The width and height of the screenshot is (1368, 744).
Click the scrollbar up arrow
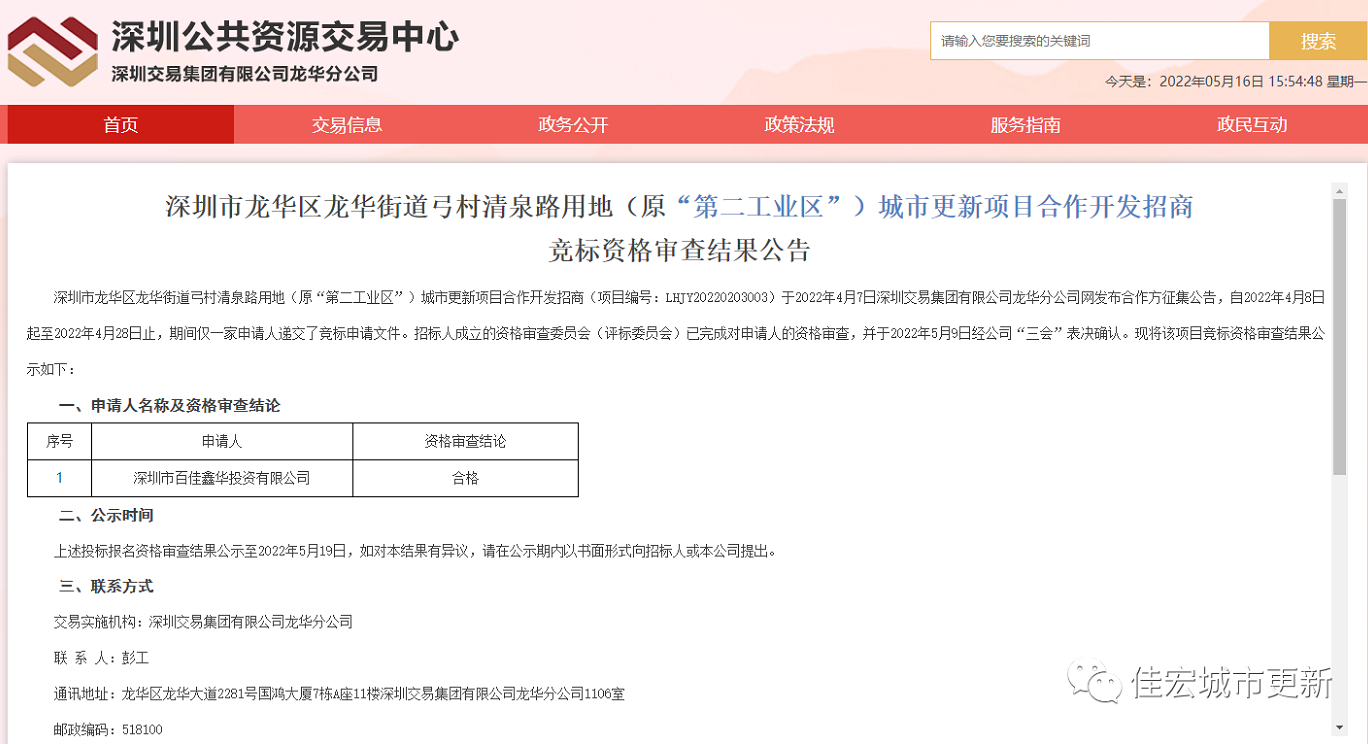[x=1339, y=189]
